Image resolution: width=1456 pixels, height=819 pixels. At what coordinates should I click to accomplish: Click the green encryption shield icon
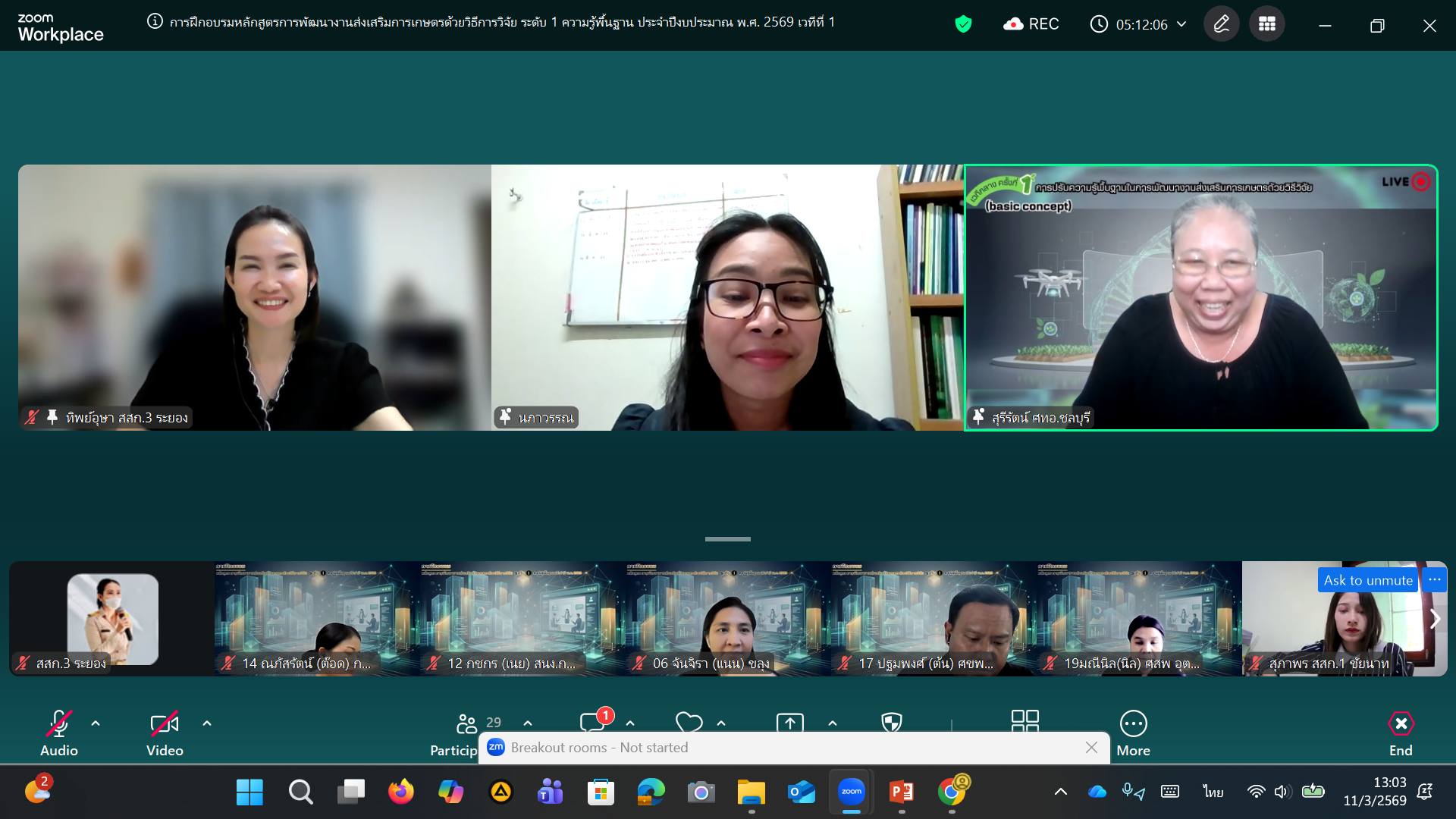[963, 24]
